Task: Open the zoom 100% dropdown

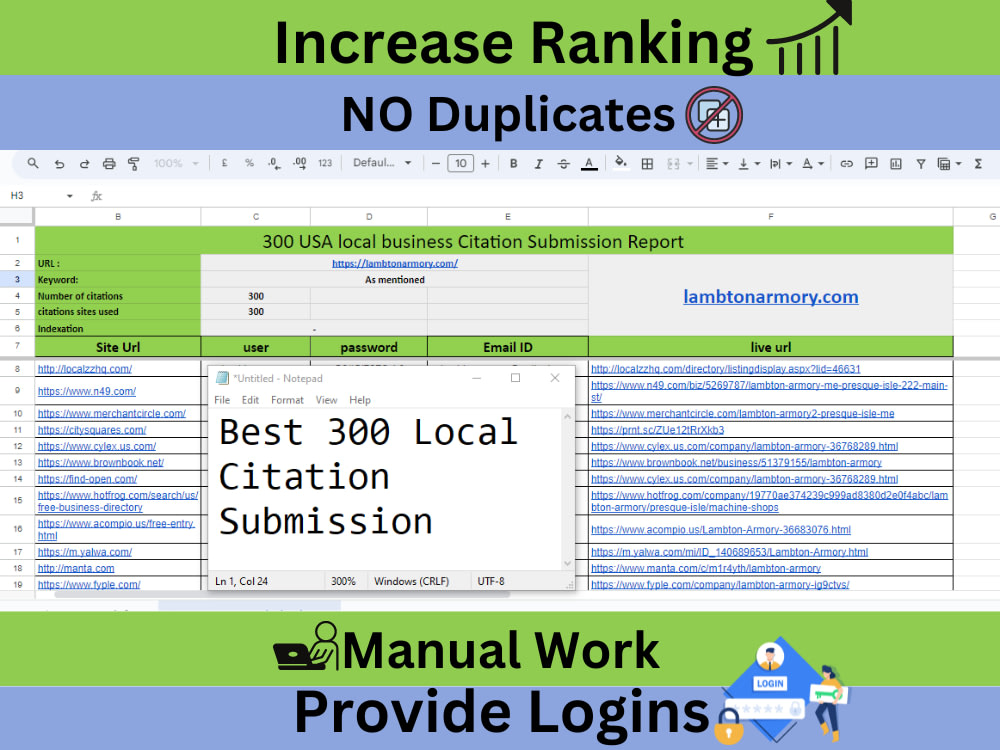Action: 177,163
